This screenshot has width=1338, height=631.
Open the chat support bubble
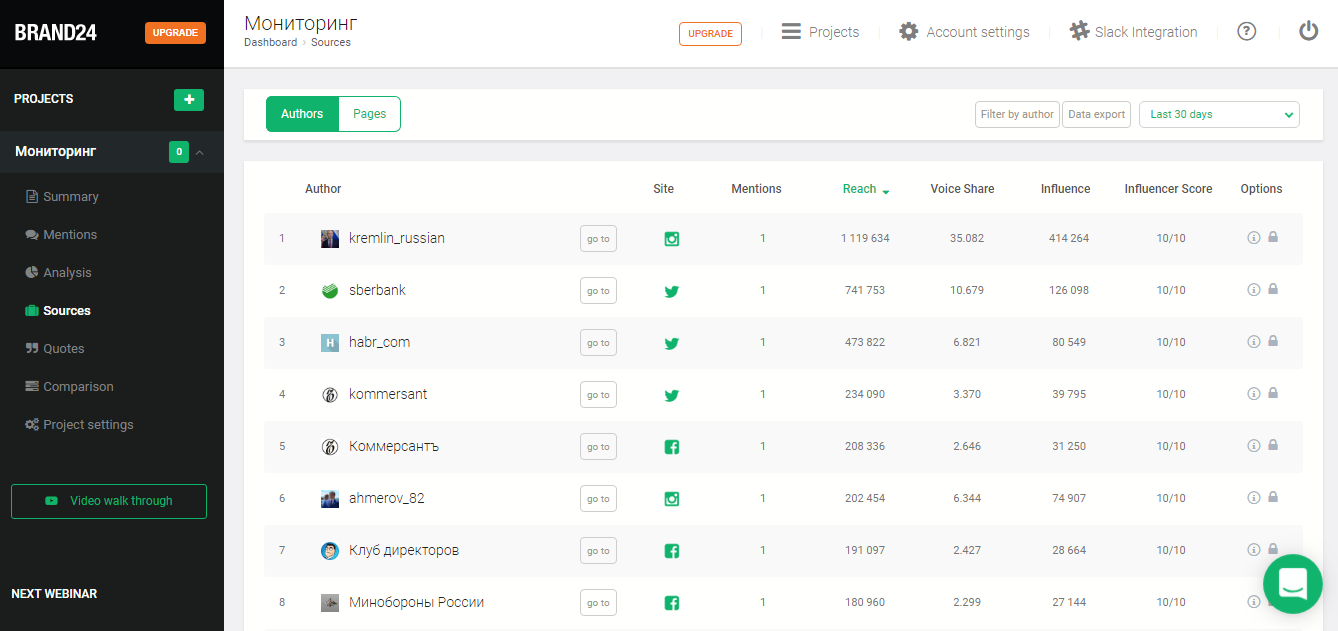coord(1292,583)
